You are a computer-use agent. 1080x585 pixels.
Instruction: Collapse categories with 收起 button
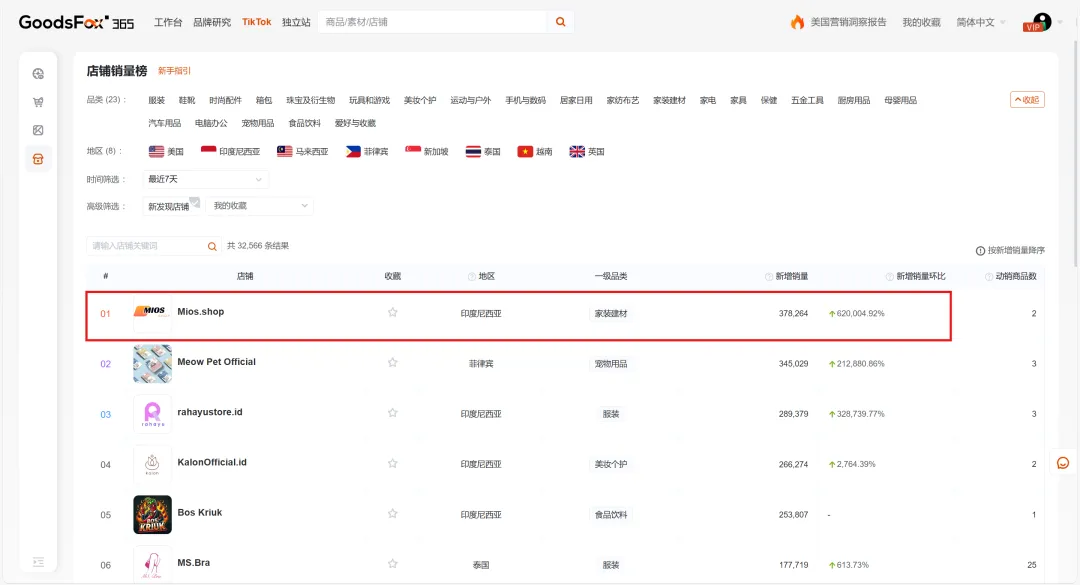[x=1027, y=100]
